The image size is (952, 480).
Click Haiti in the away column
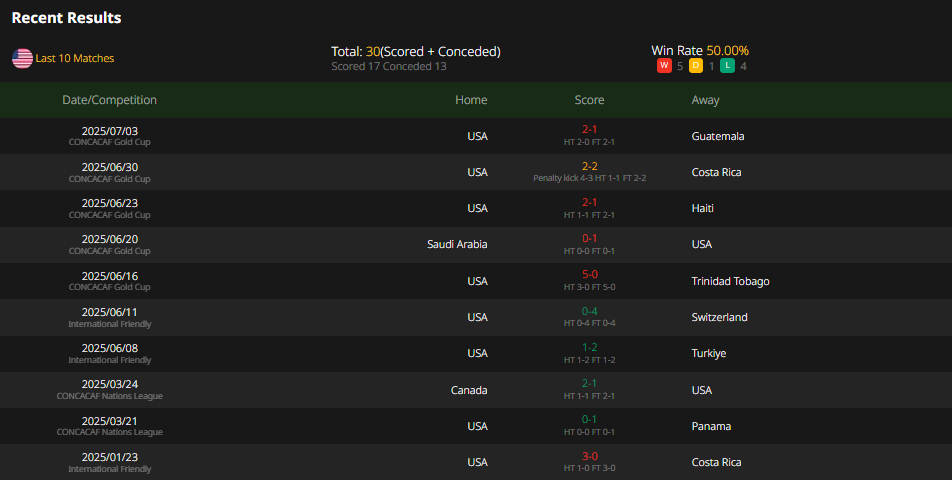click(x=702, y=208)
